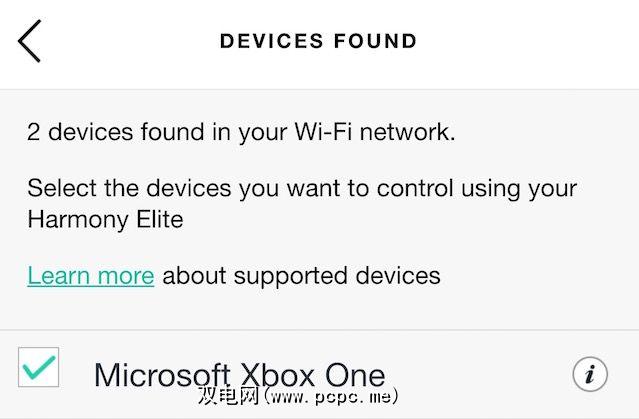
Task: Go back from the Devices Found screen
Action: coord(30,41)
